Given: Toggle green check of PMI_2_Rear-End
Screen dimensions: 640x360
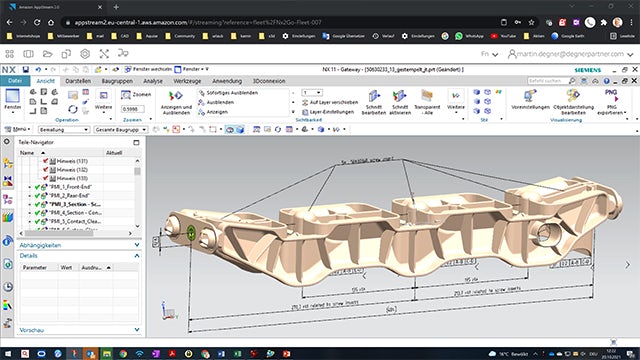Looking at the screenshot, I should pyautogui.click(x=37, y=196).
